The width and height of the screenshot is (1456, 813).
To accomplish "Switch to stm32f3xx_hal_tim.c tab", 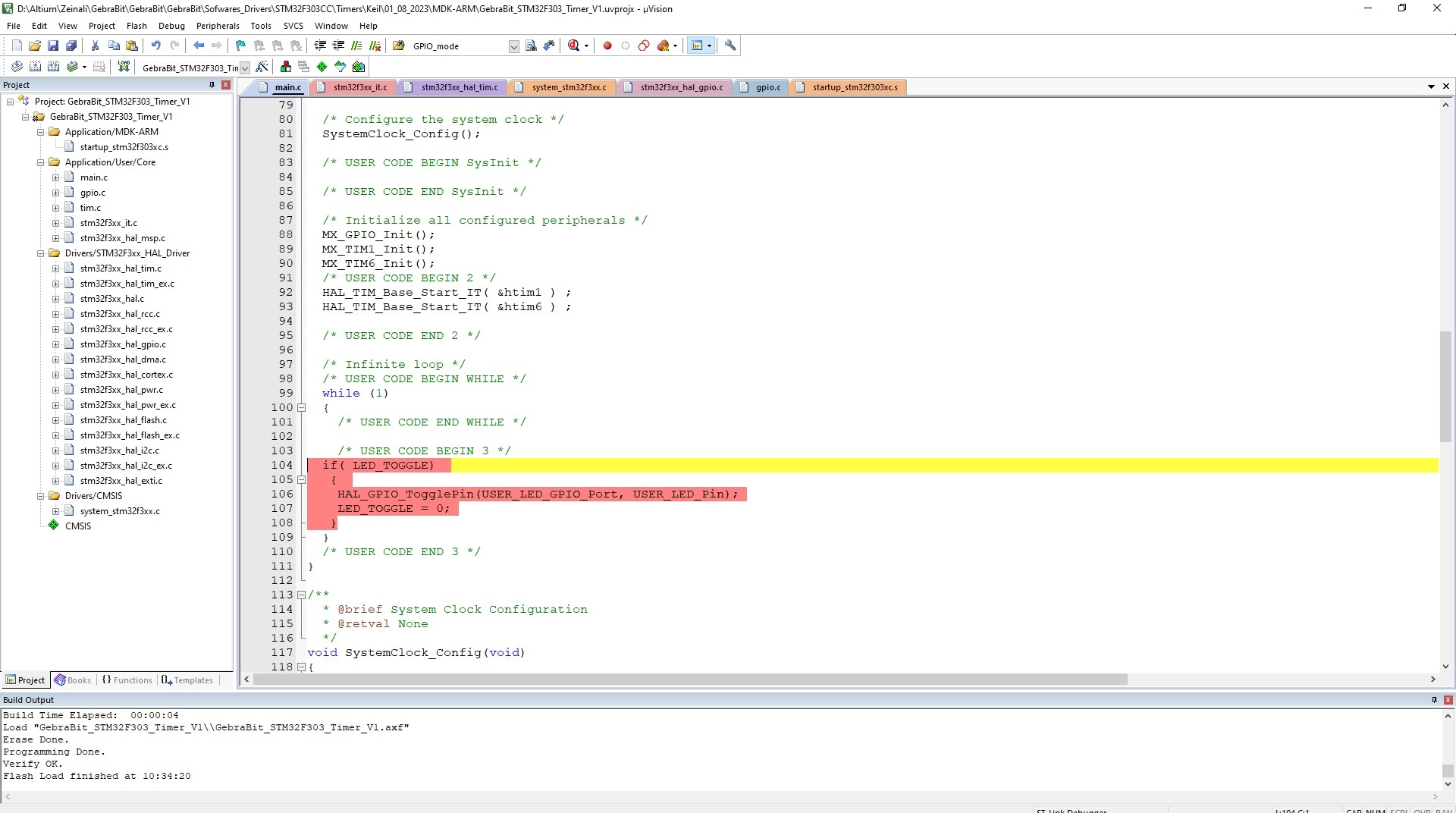I will coord(453,87).
